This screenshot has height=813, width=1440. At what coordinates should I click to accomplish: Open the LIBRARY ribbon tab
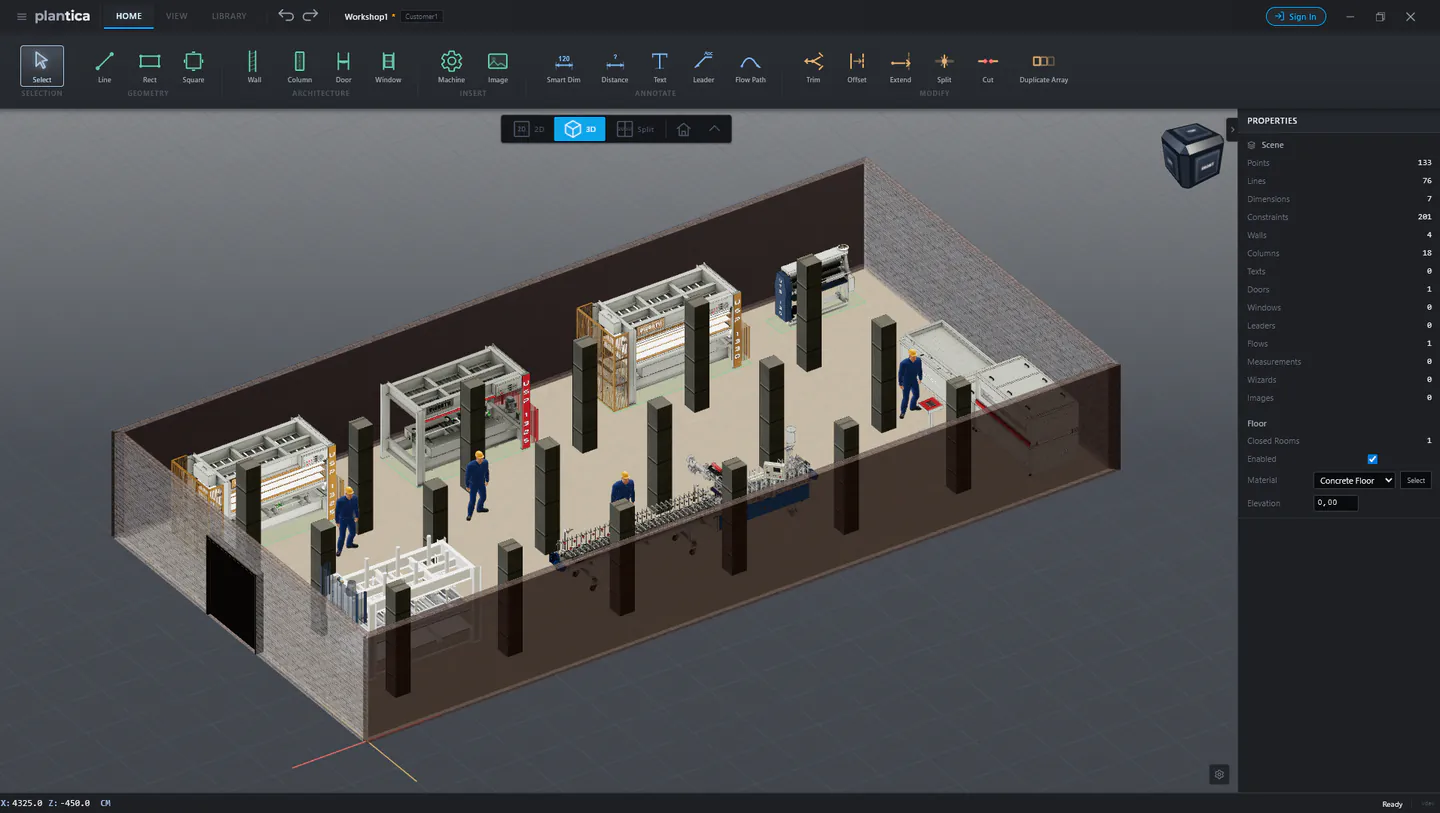tap(229, 16)
